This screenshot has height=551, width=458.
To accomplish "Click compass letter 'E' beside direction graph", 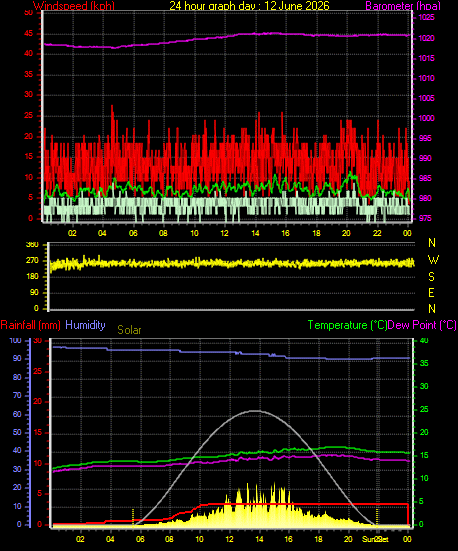I will point(431,292).
